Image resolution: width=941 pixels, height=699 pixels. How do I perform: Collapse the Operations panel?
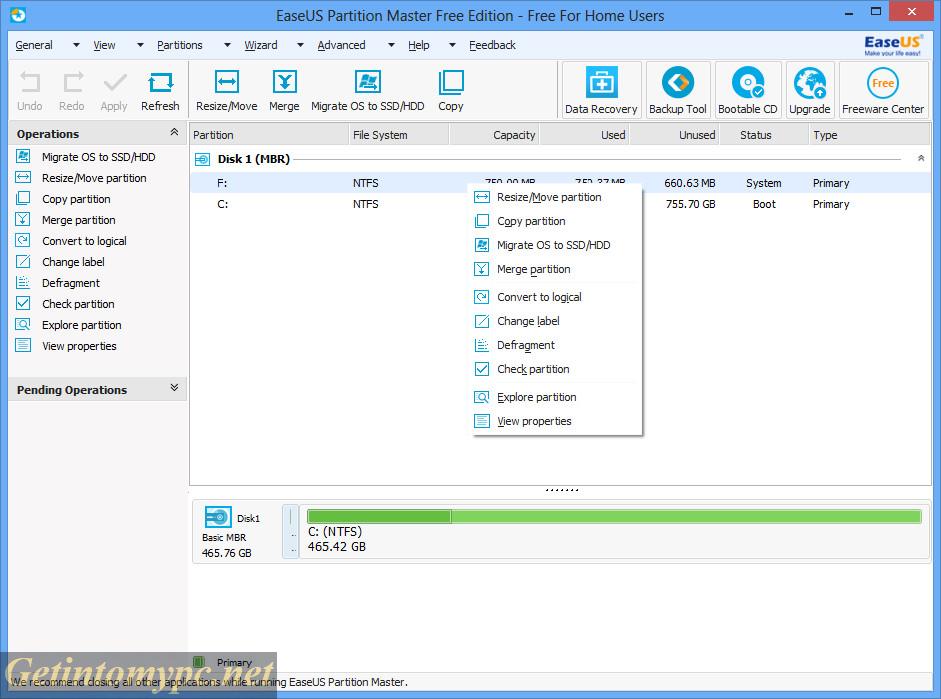(175, 132)
